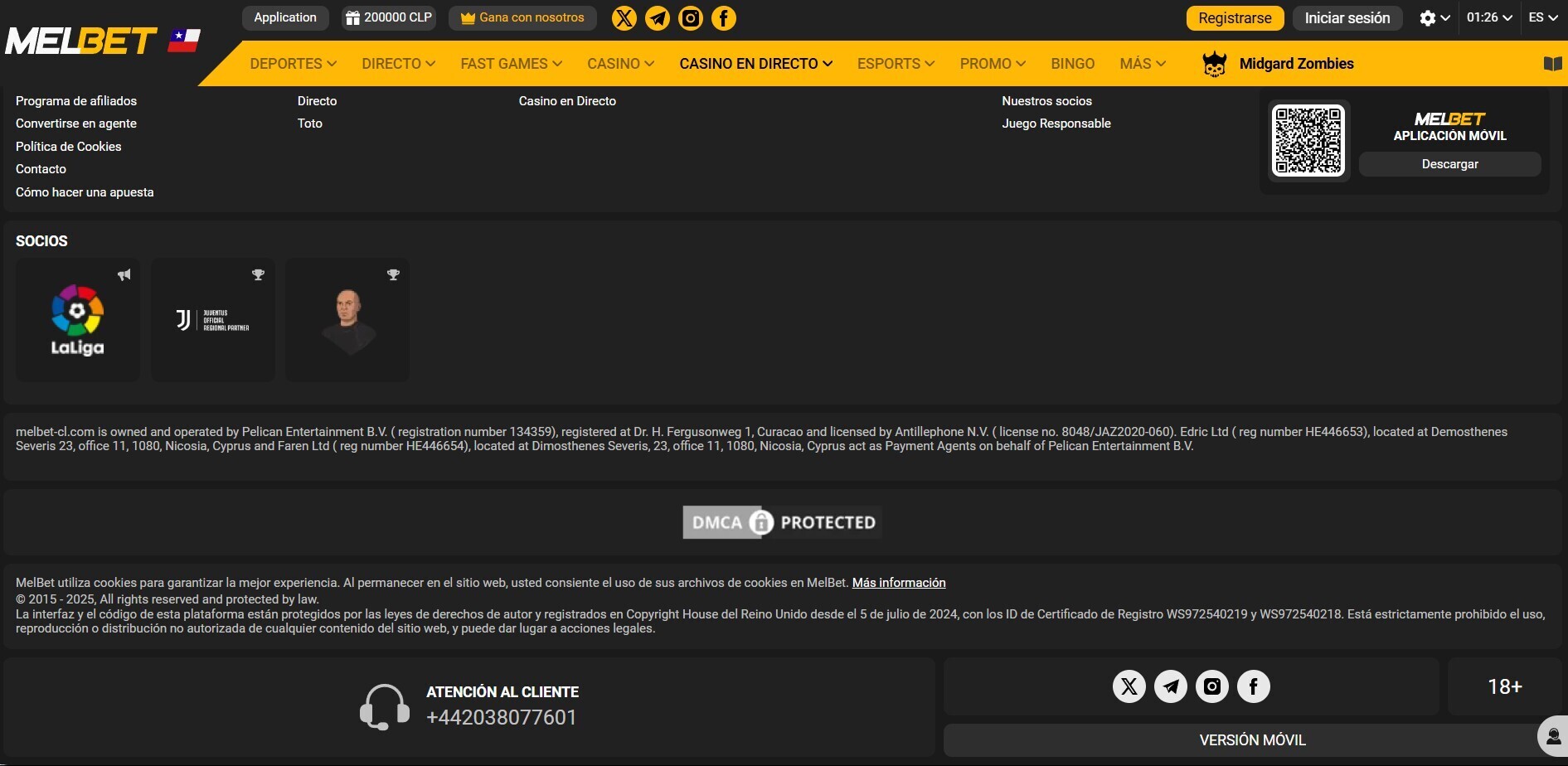Open the 01:26 time zone dropdown
Screen dimensions: 1568x766
coord(1489,17)
